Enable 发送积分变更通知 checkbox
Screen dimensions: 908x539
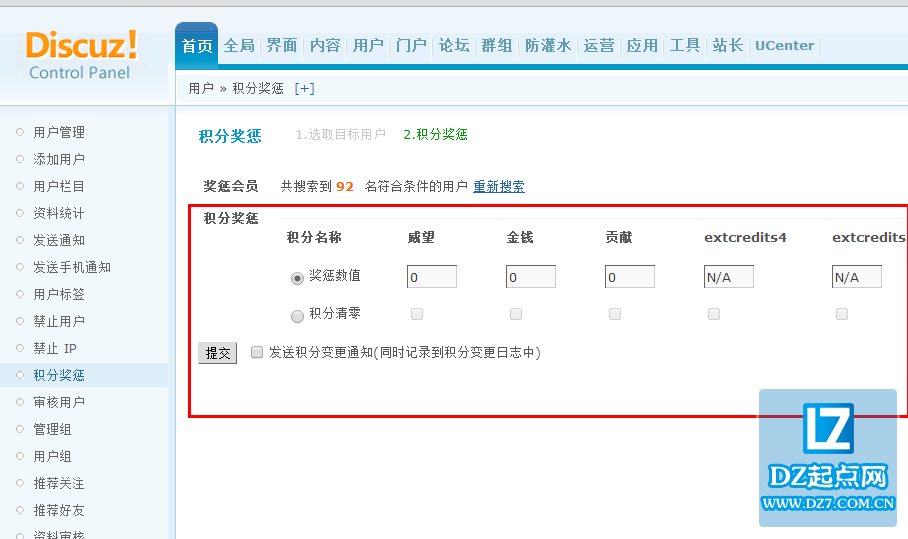[257, 352]
